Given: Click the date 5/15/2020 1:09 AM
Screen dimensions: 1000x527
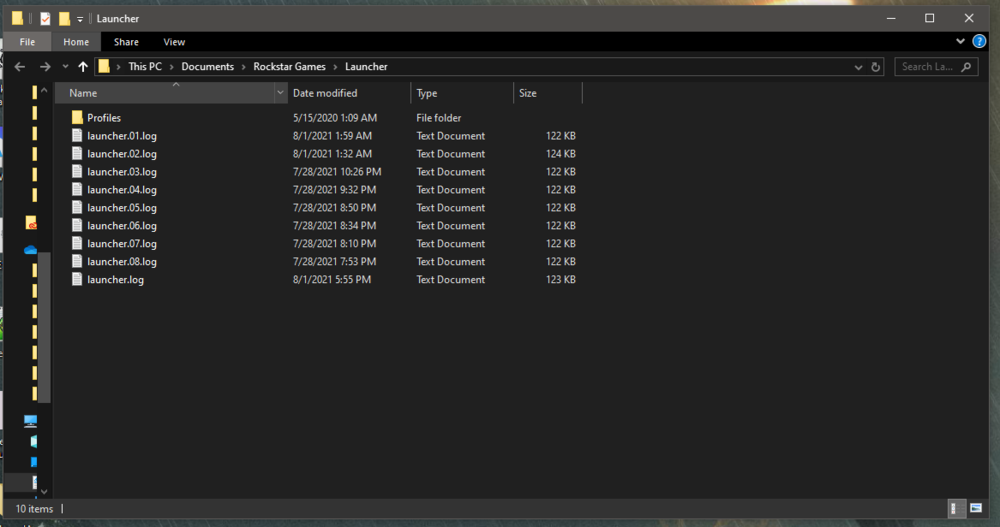Looking at the screenshot, I should tap(335, 118).
